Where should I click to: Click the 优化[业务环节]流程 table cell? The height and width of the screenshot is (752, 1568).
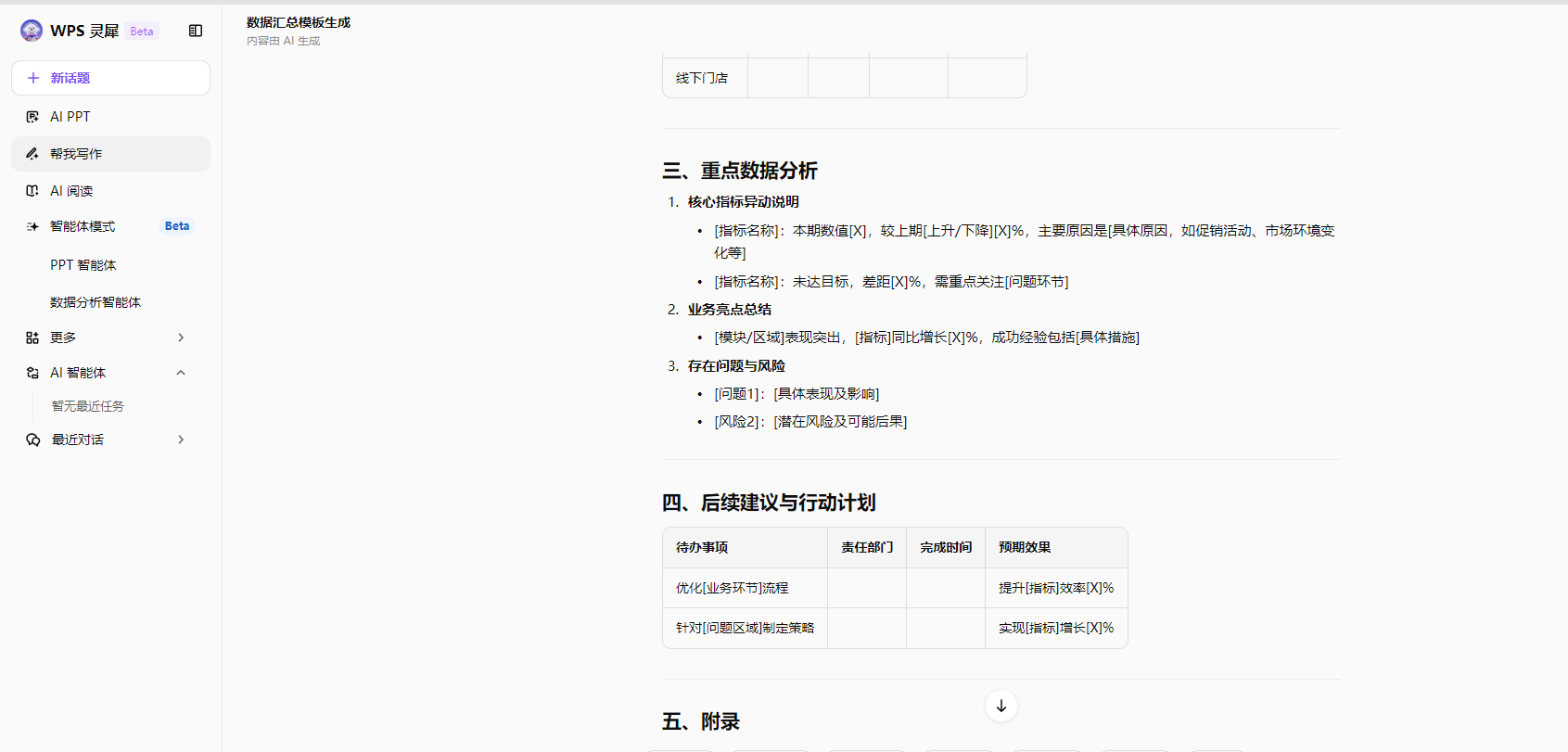(x=733, y=588)
